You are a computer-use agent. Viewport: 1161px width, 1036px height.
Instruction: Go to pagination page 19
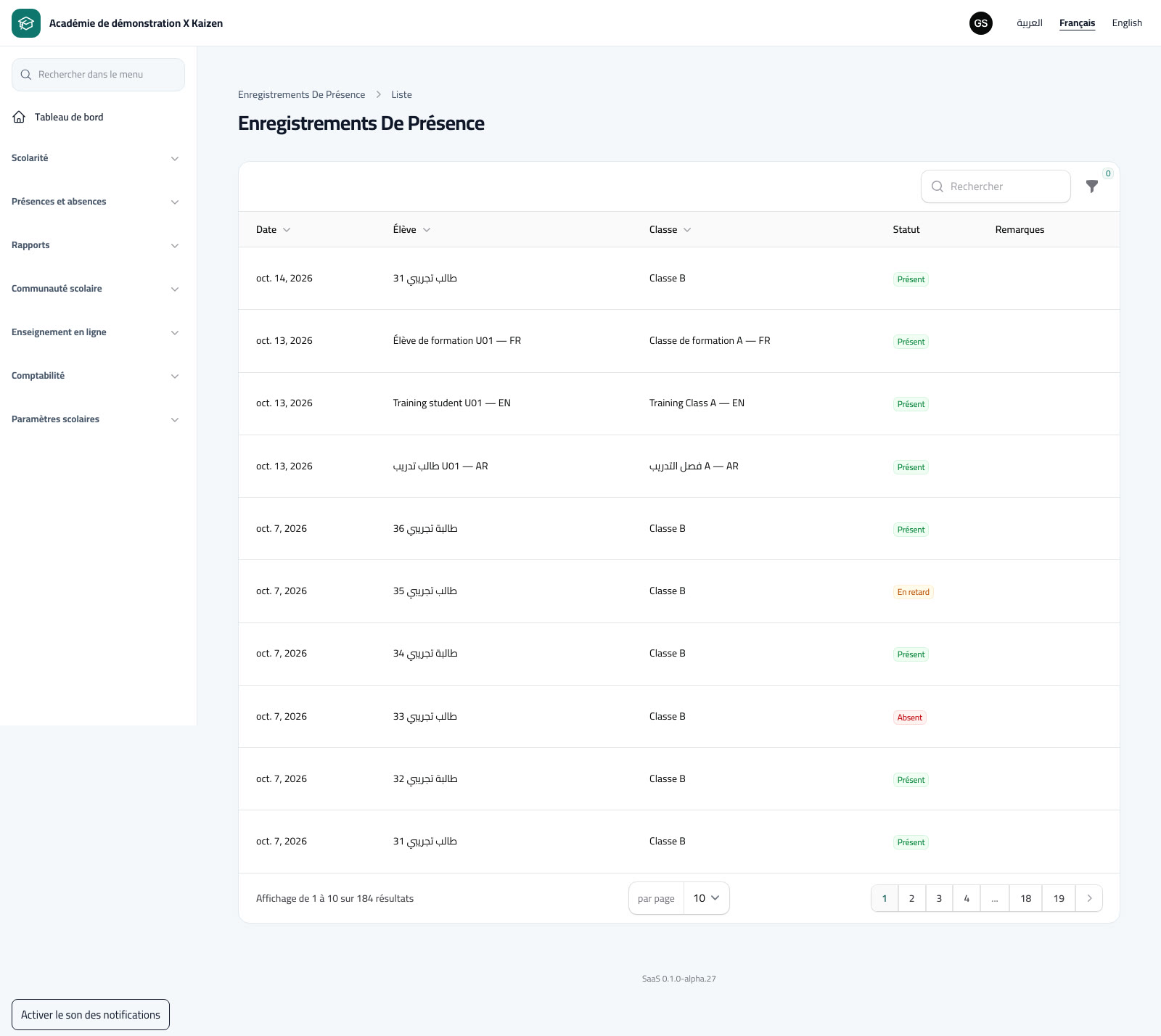click(x=1059, y=898)
